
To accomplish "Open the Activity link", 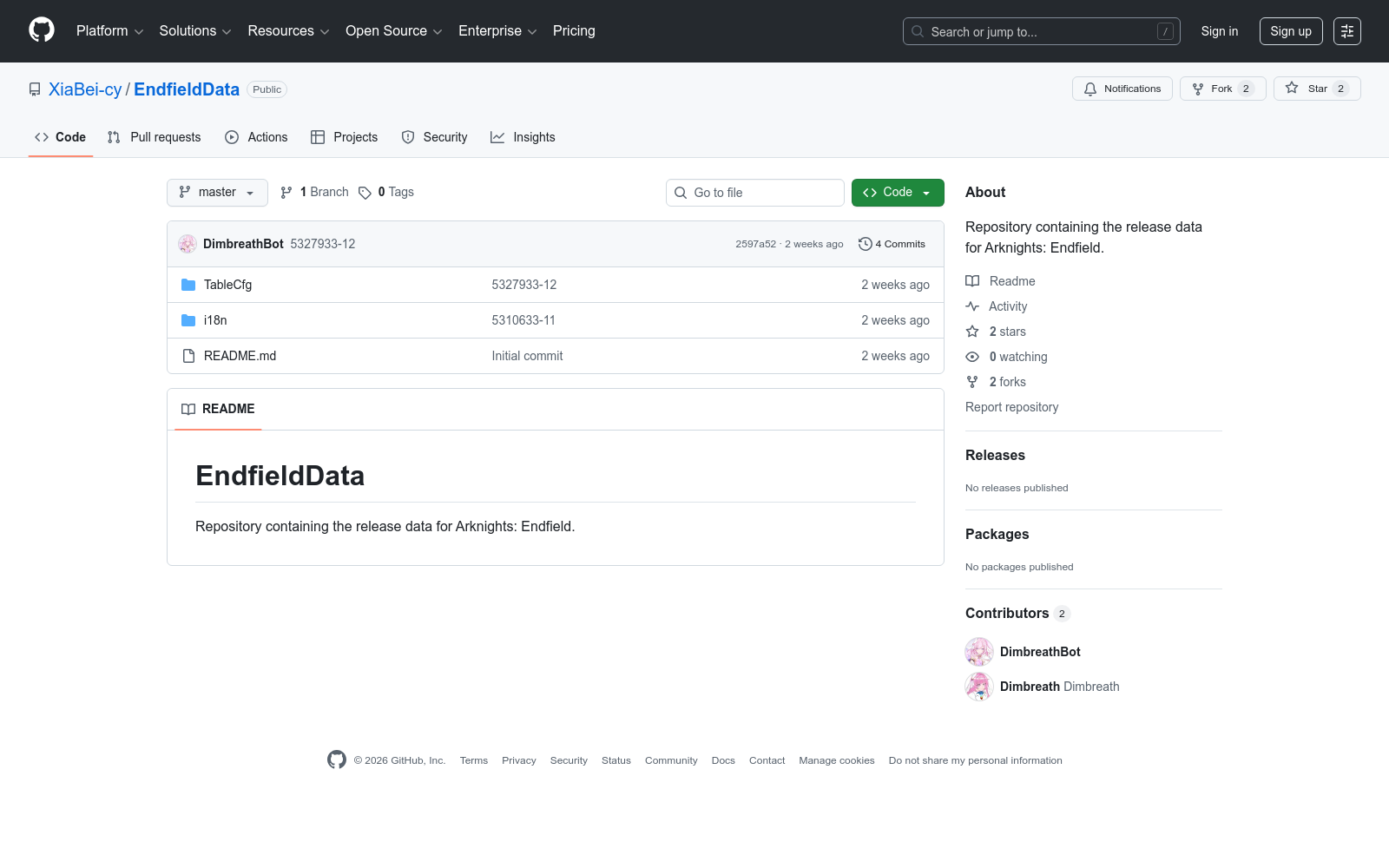I will [x=997, y=306].
